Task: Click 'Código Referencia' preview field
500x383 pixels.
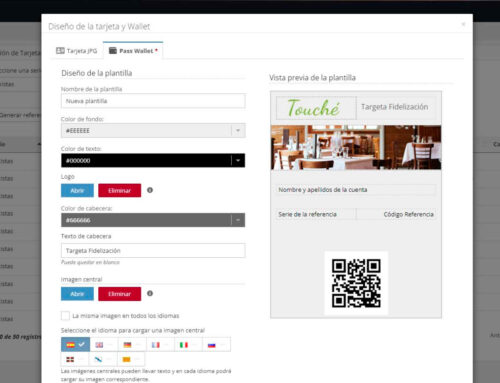Action: [396, 214]
